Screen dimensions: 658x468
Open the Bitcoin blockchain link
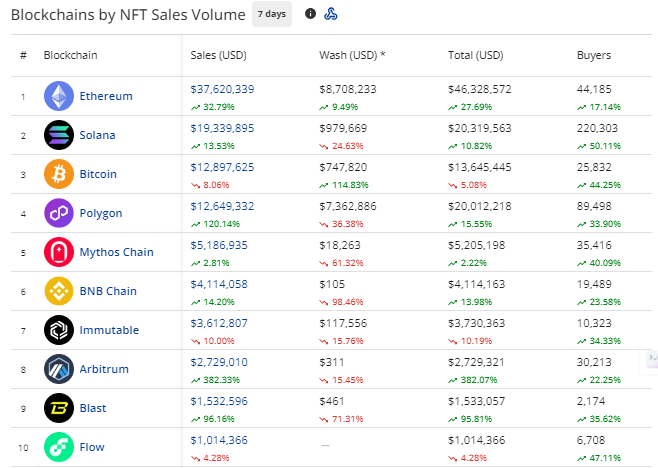pyautogui.click(x=98, y=174)
